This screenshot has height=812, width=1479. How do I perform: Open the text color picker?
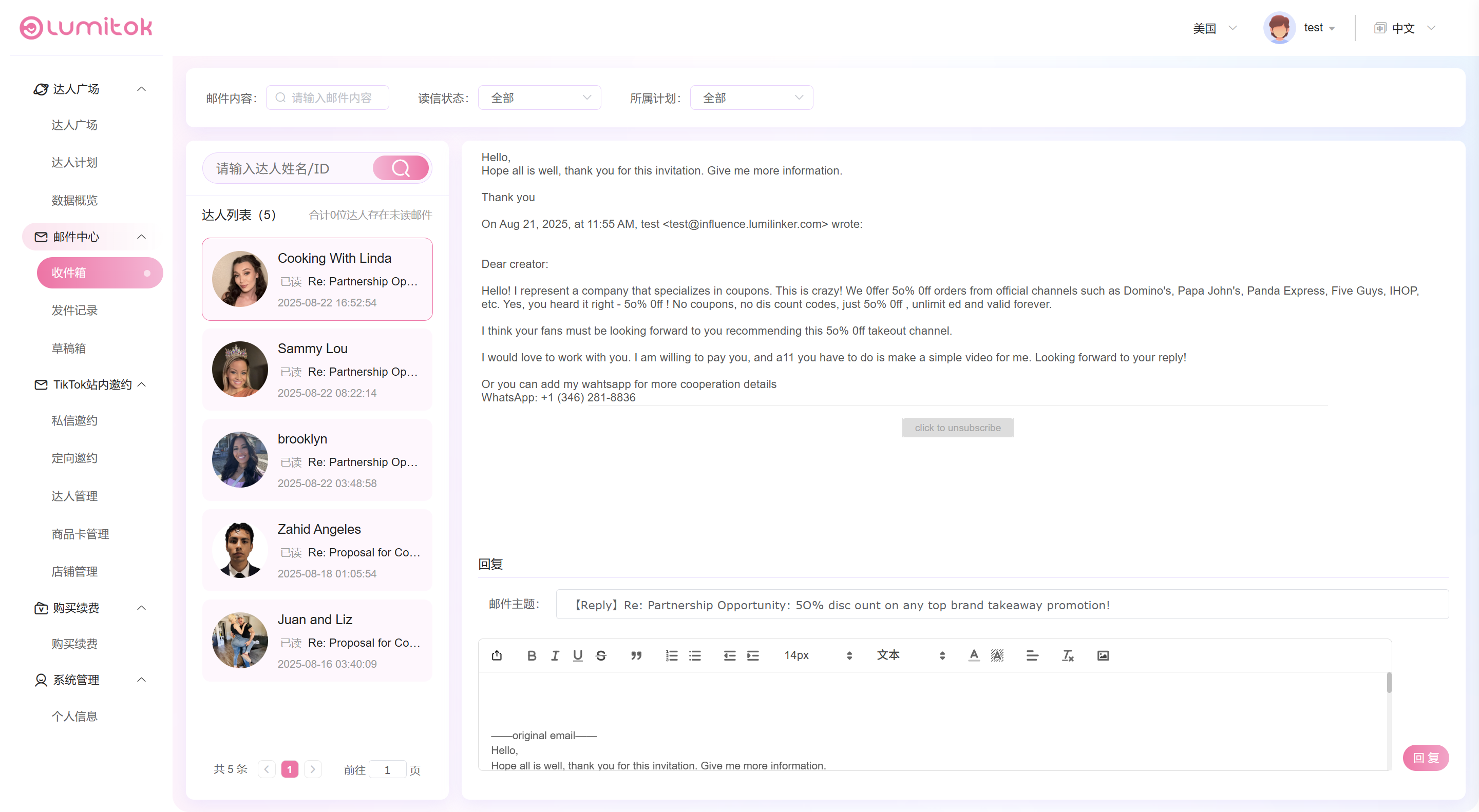click(x=974, y=655)
